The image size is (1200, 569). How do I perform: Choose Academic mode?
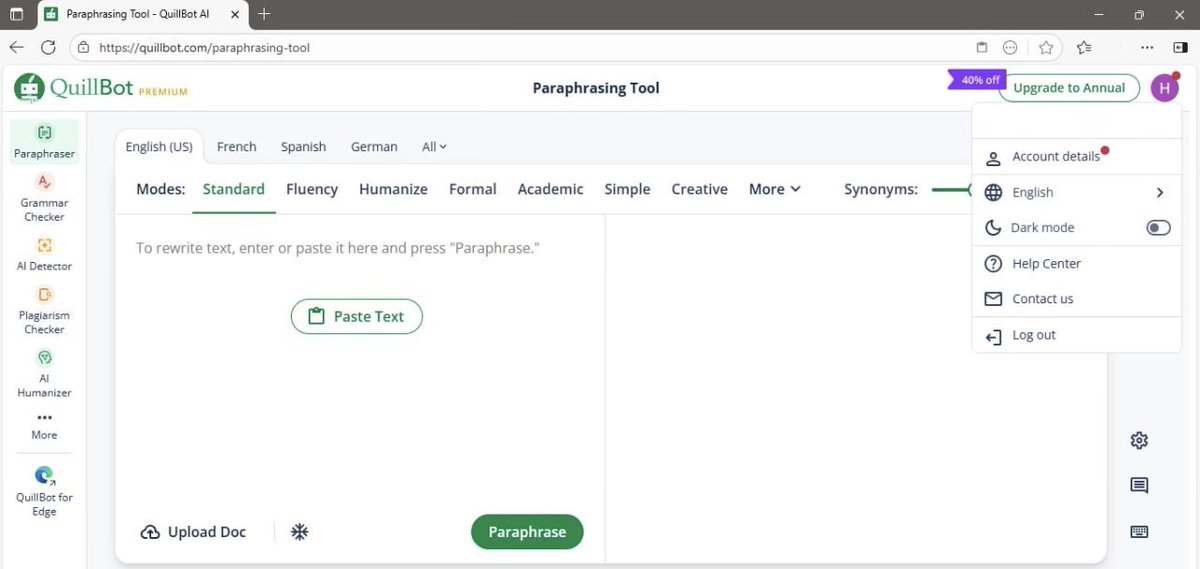[550, 189]
